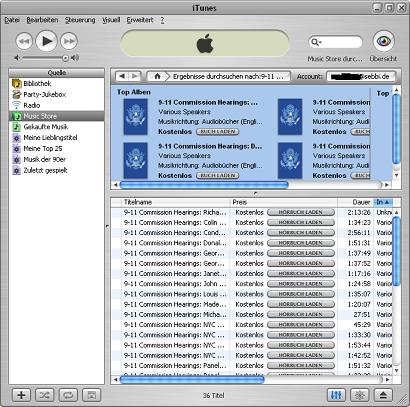Open the Bearbeiten menu
Screen dimensions: 410x407
[x=42, y=20]
